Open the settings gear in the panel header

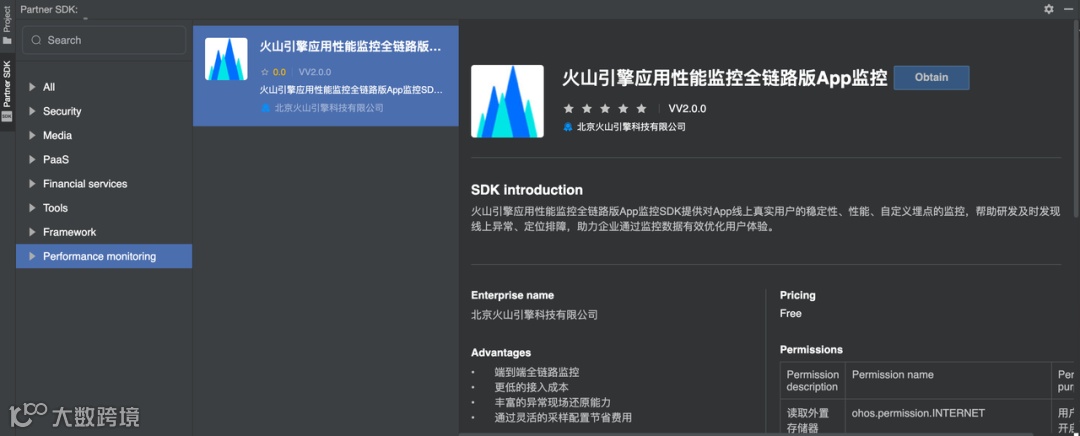point(1048,9)
